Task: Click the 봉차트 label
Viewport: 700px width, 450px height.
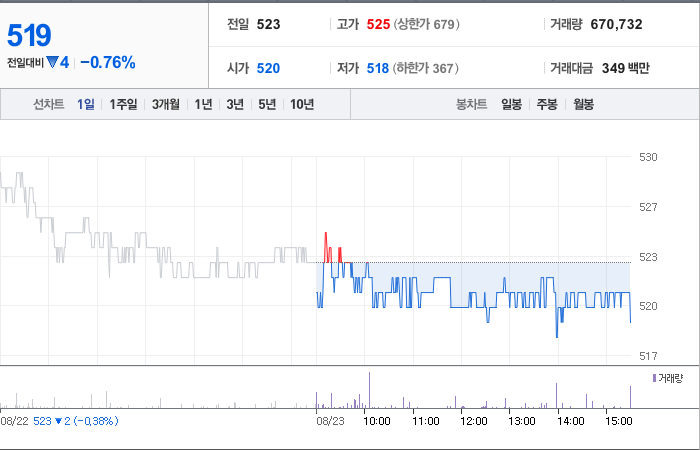Action: point(471,104)
